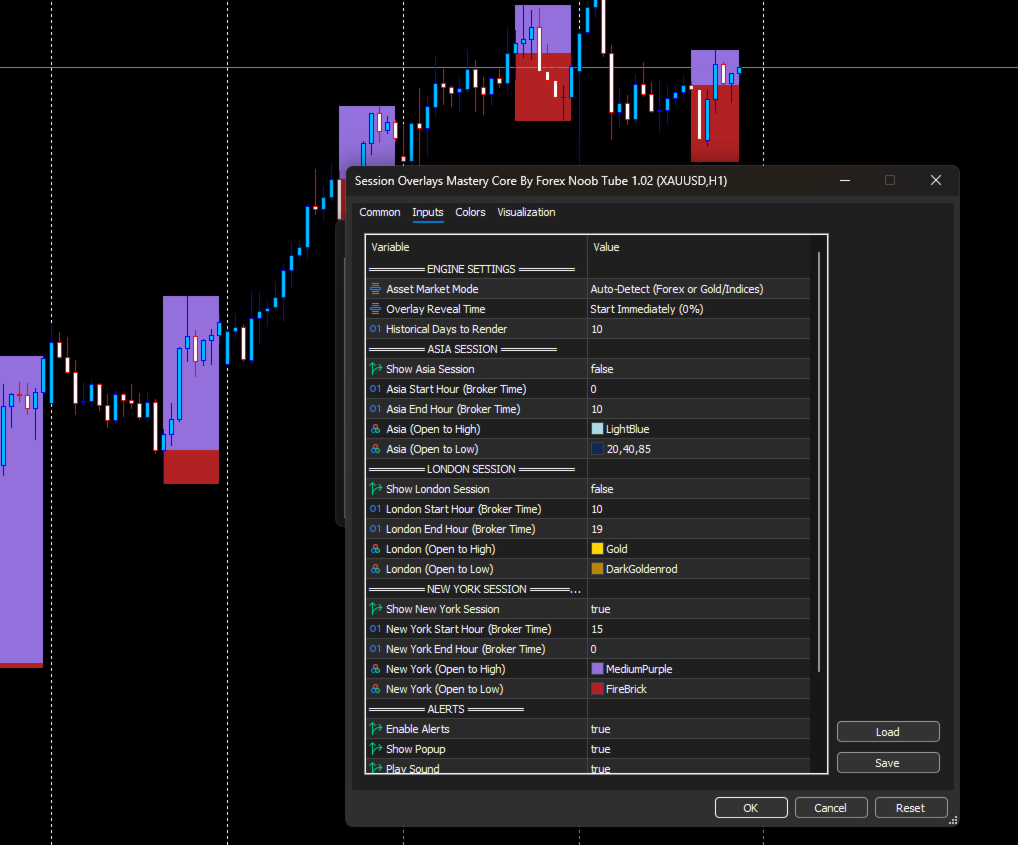Image resolution: width=1018 pixels, height=845 pixels.
Task: Open DarkGoldenrod color dropdown value
Action: point(699,569)
